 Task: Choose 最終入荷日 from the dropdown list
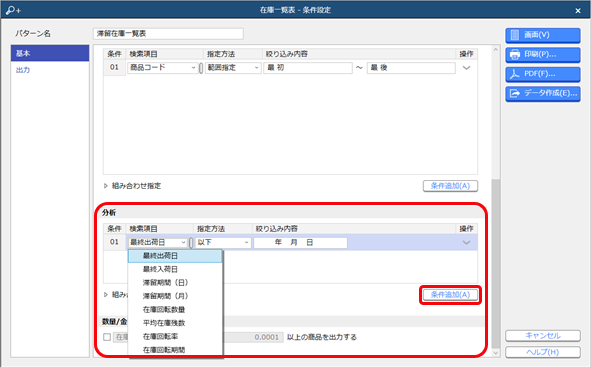pyautogui.click(x=175, y=269)
